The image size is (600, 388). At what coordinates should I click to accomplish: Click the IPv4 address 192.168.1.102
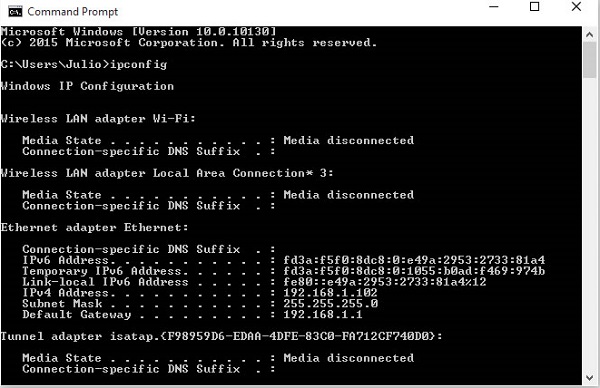(330, 293)
